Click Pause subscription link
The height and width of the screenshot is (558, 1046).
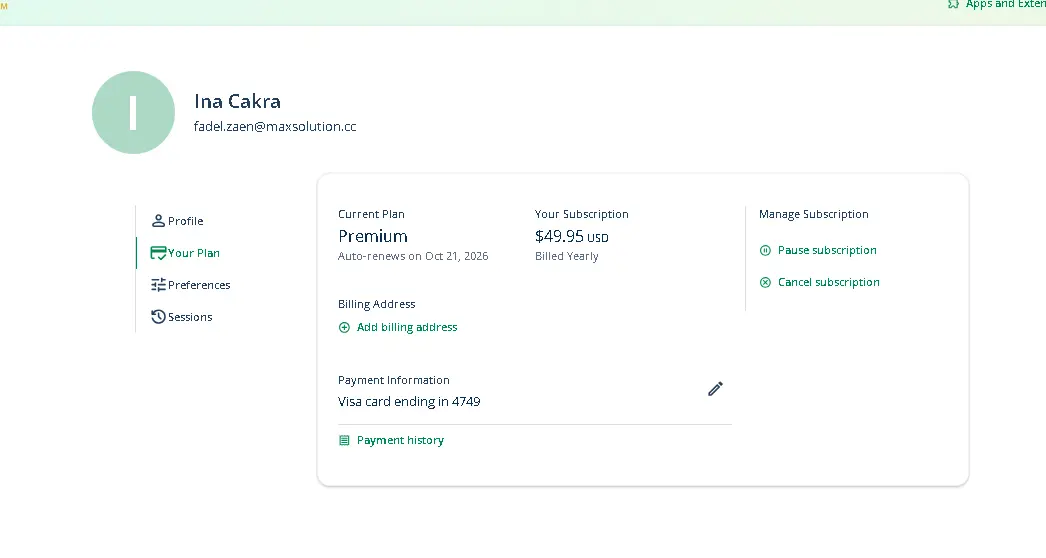[827, 250]
